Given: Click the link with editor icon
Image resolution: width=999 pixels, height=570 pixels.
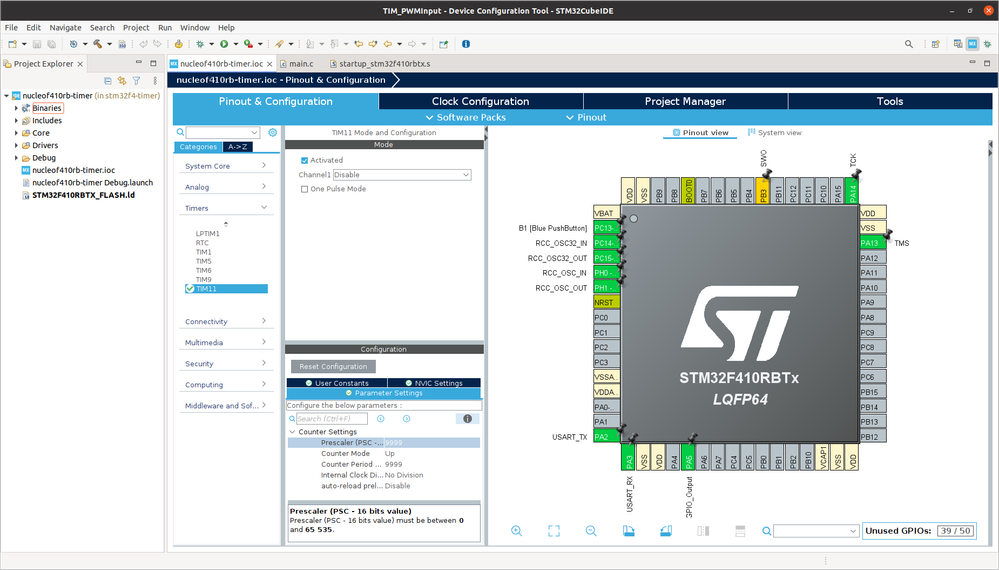Looking at the screenshot, I should [122, 81].
